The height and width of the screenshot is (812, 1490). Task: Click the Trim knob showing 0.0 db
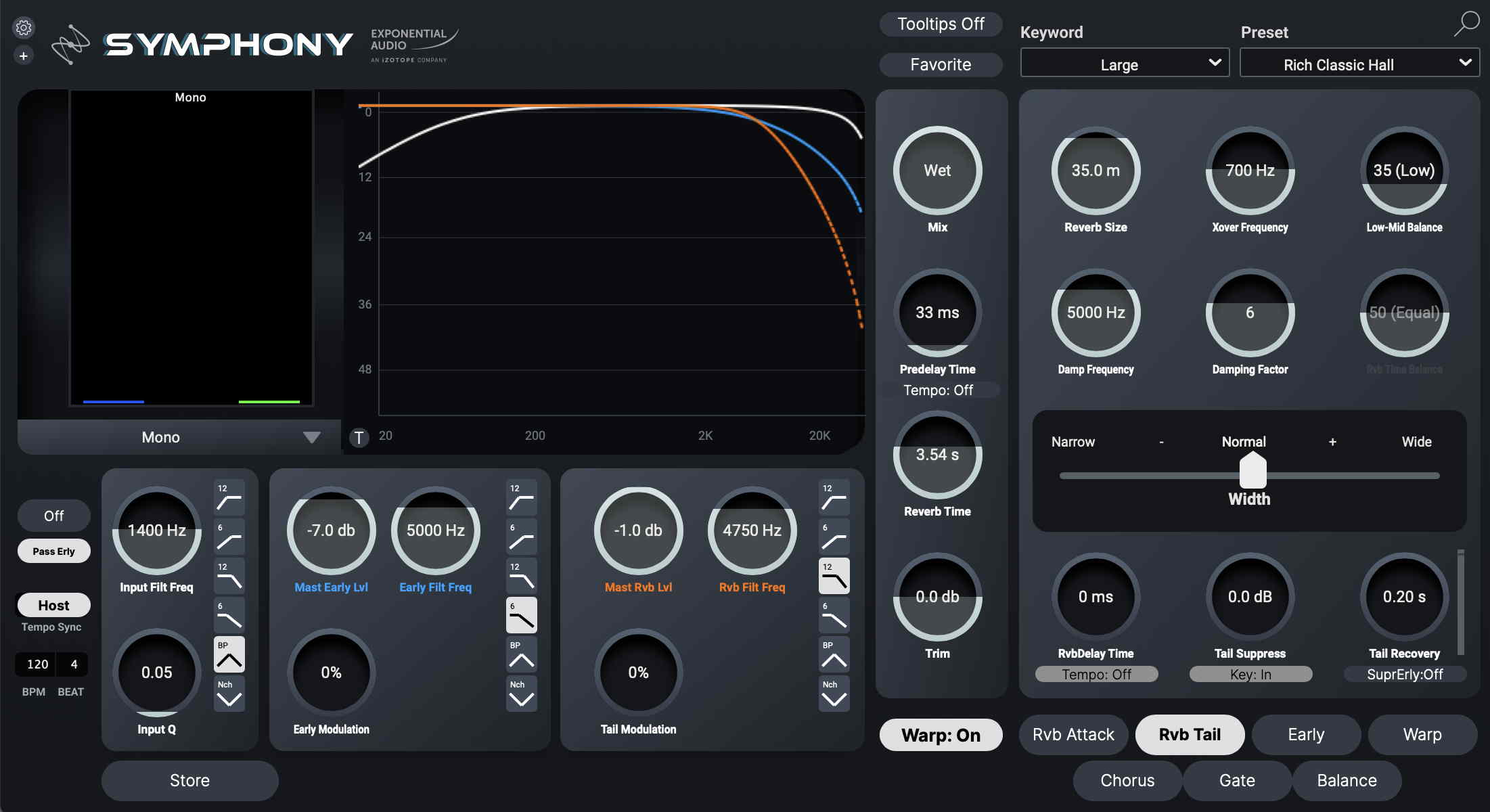pos(937,597)
